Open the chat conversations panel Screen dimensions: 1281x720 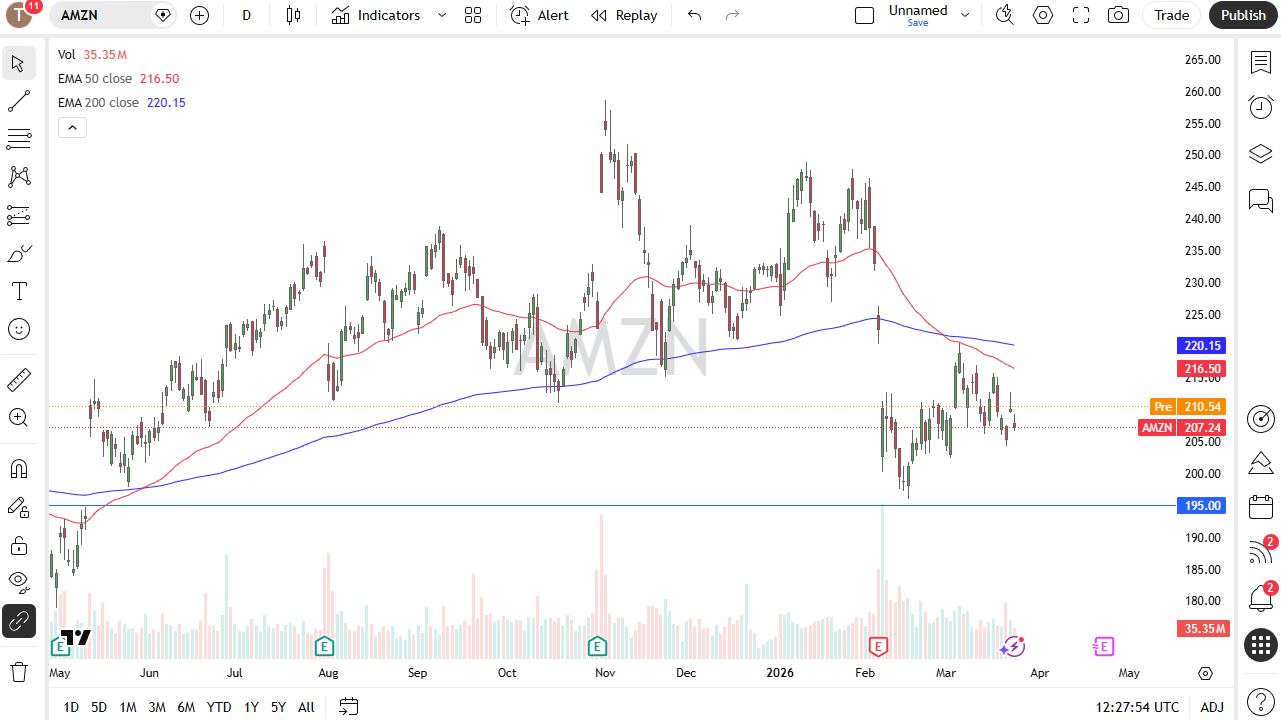[1260, 201]
